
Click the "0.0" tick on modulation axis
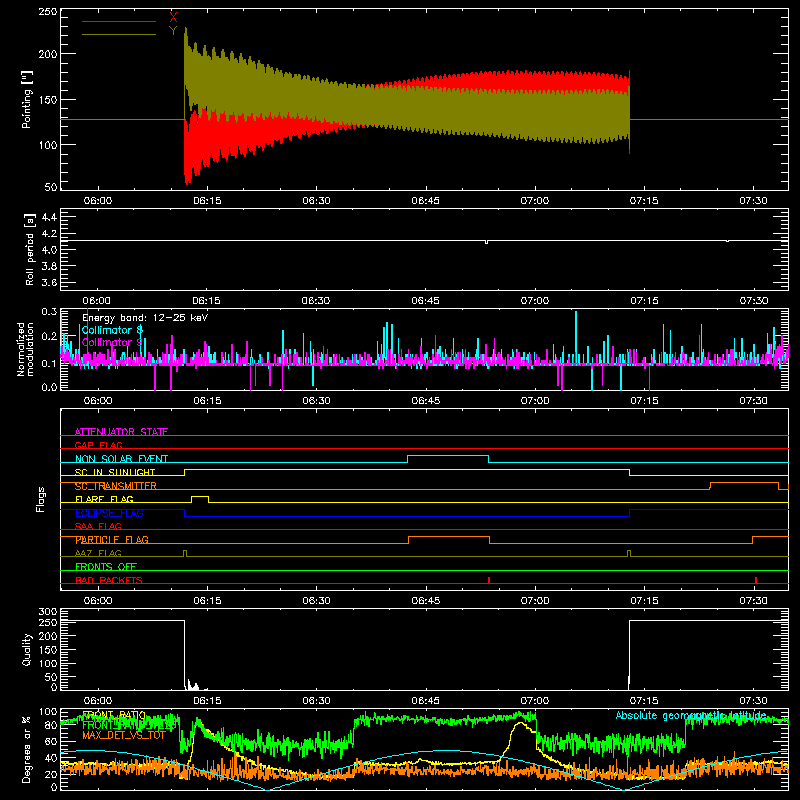[x=49, y=387]
